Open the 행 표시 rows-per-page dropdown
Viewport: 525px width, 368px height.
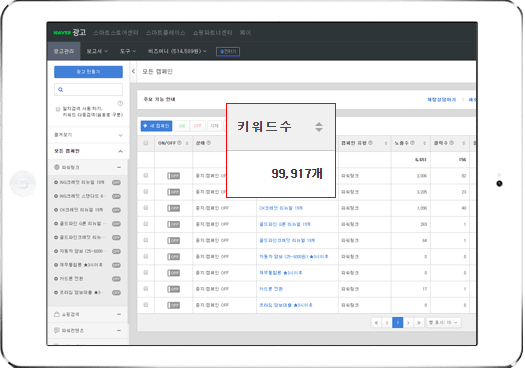coord(444,323)
